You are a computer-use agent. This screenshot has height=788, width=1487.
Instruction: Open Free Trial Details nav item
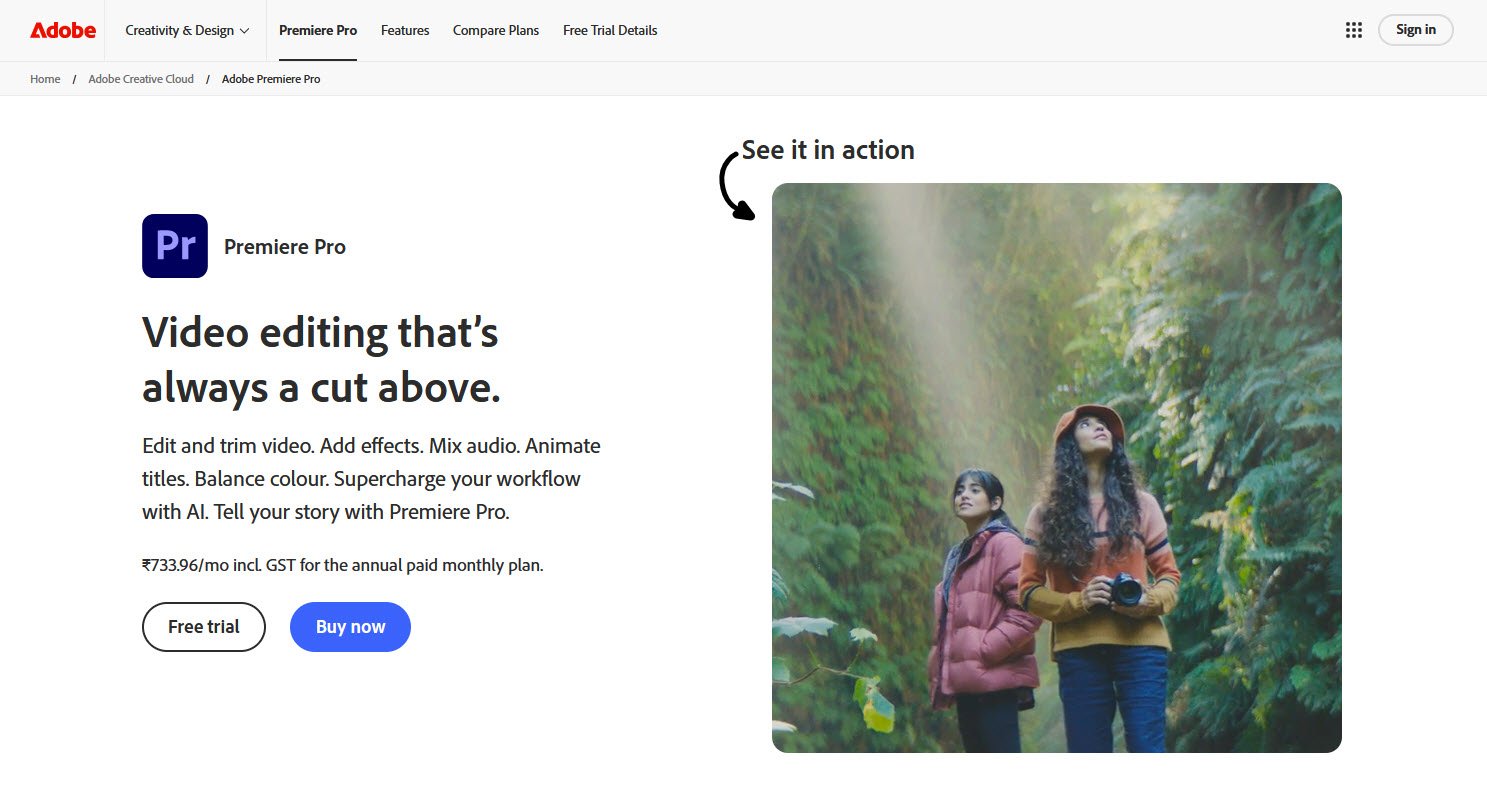coord(610,30)
